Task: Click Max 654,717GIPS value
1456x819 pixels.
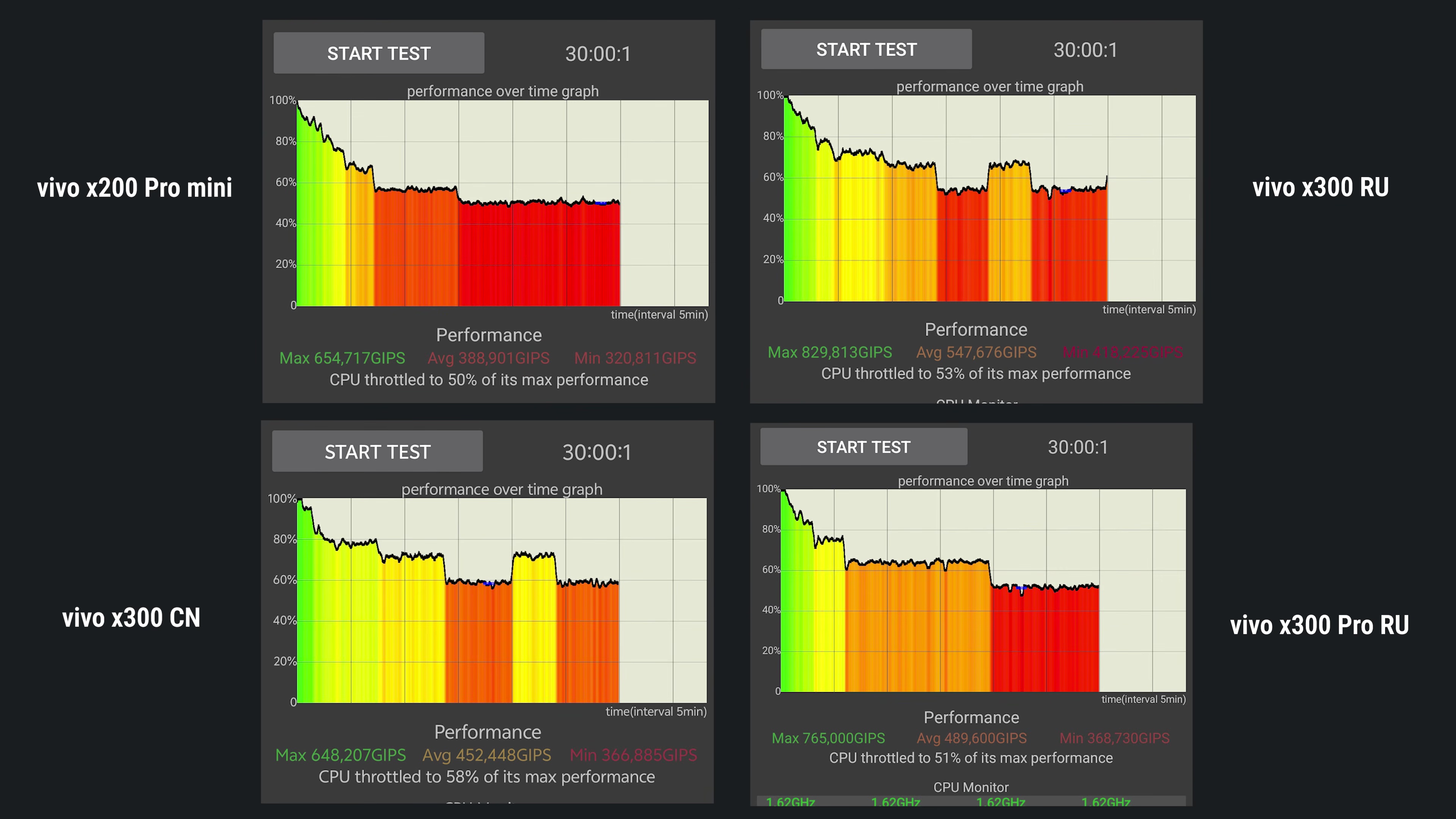Action: [x=342, y=358]
